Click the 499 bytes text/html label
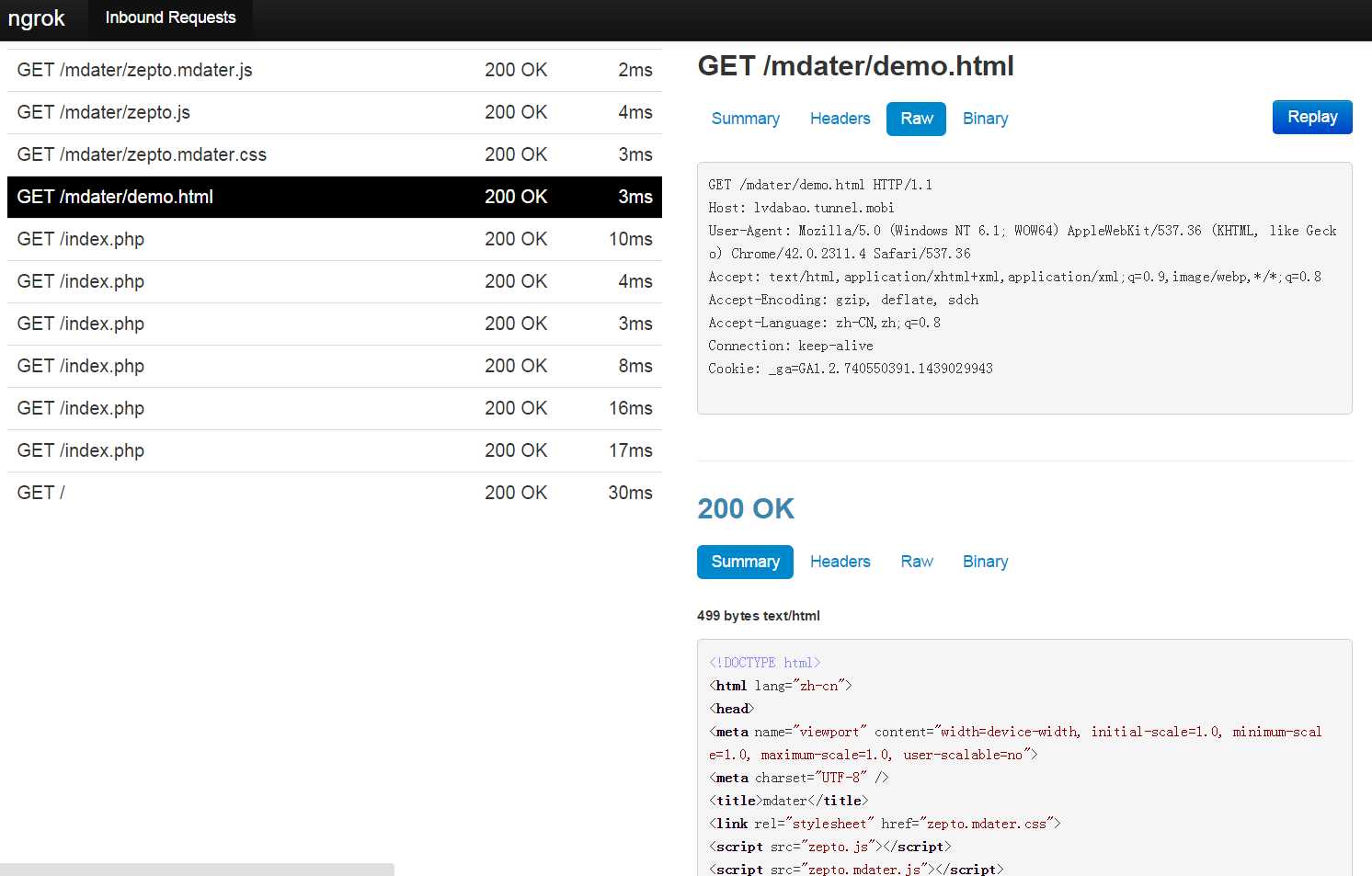Viewport: 1372px width, 876px height. tap(759, 616)
